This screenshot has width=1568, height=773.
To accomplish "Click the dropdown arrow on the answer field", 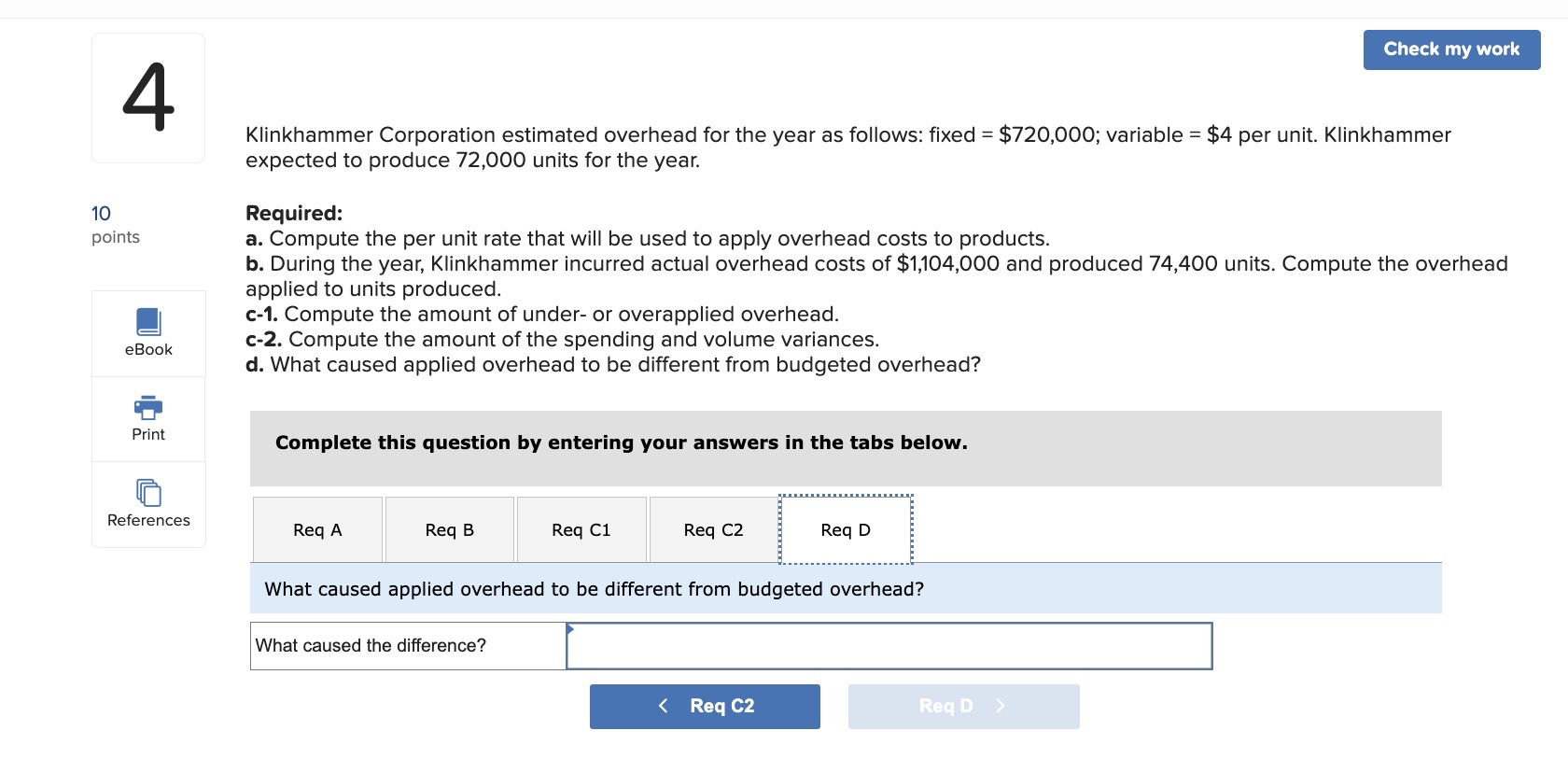I will click(569, 630).
